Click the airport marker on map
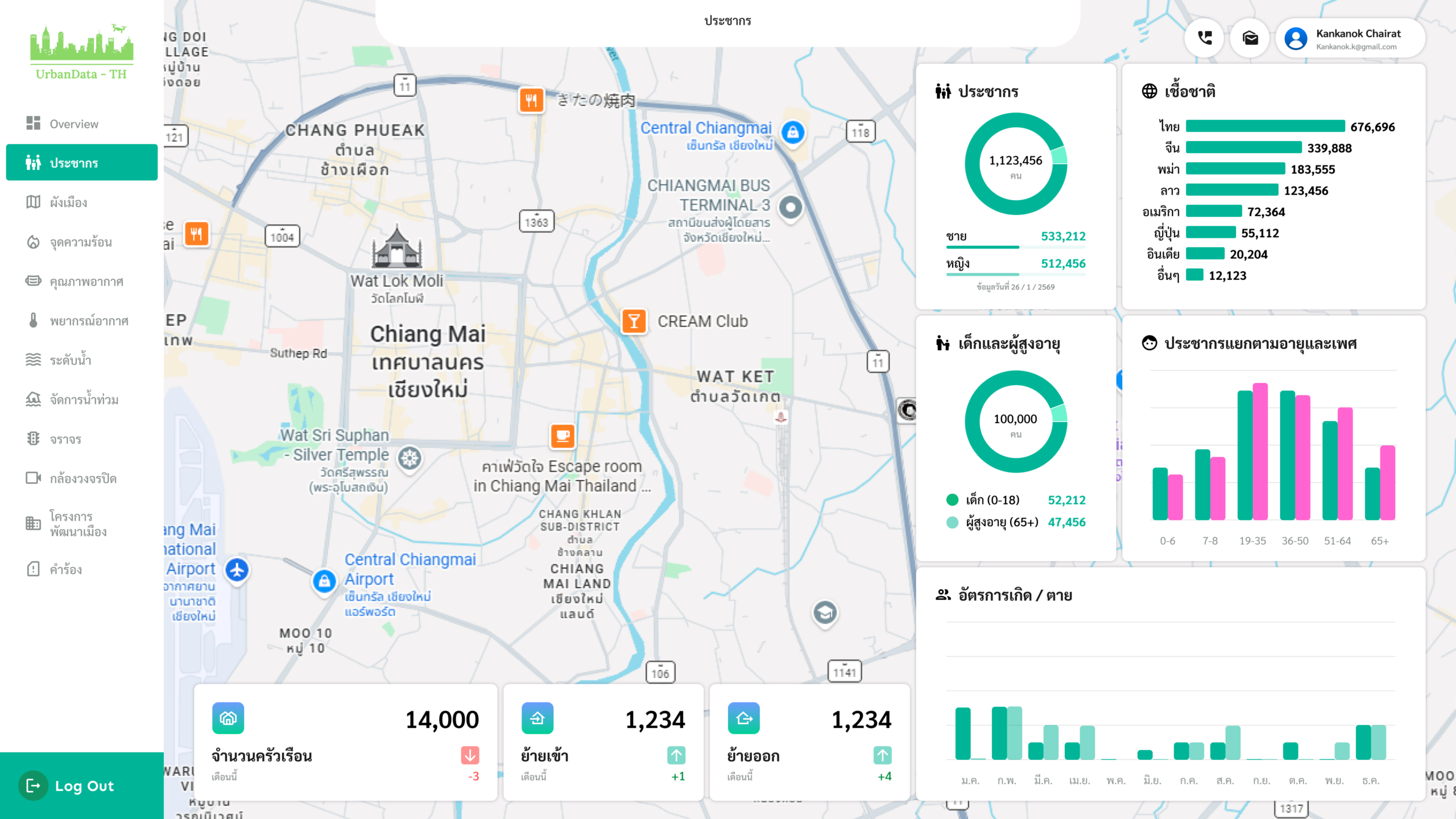1456x819 pixels. click(x=237, y=569)
